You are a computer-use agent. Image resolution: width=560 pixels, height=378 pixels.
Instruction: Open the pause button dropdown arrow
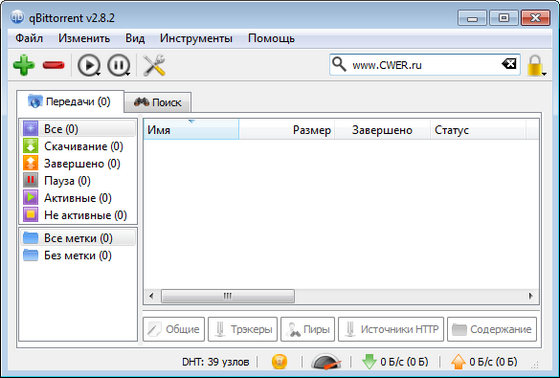coord(129,74)
